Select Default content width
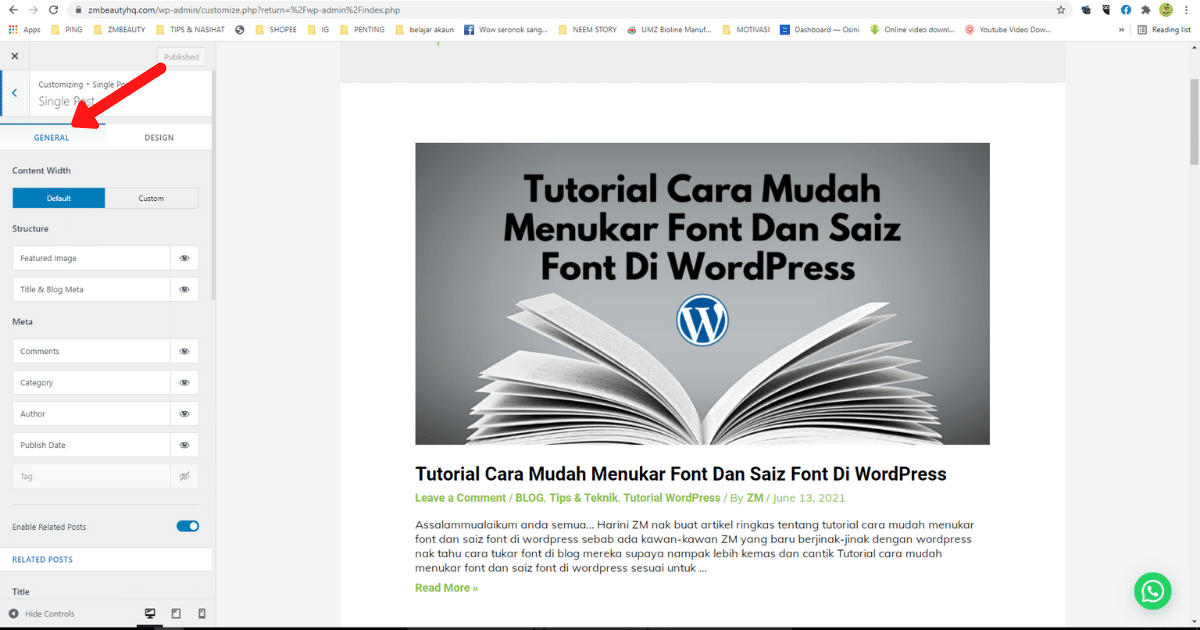This screenshot has width=1200, height=630. coord(59,198)
